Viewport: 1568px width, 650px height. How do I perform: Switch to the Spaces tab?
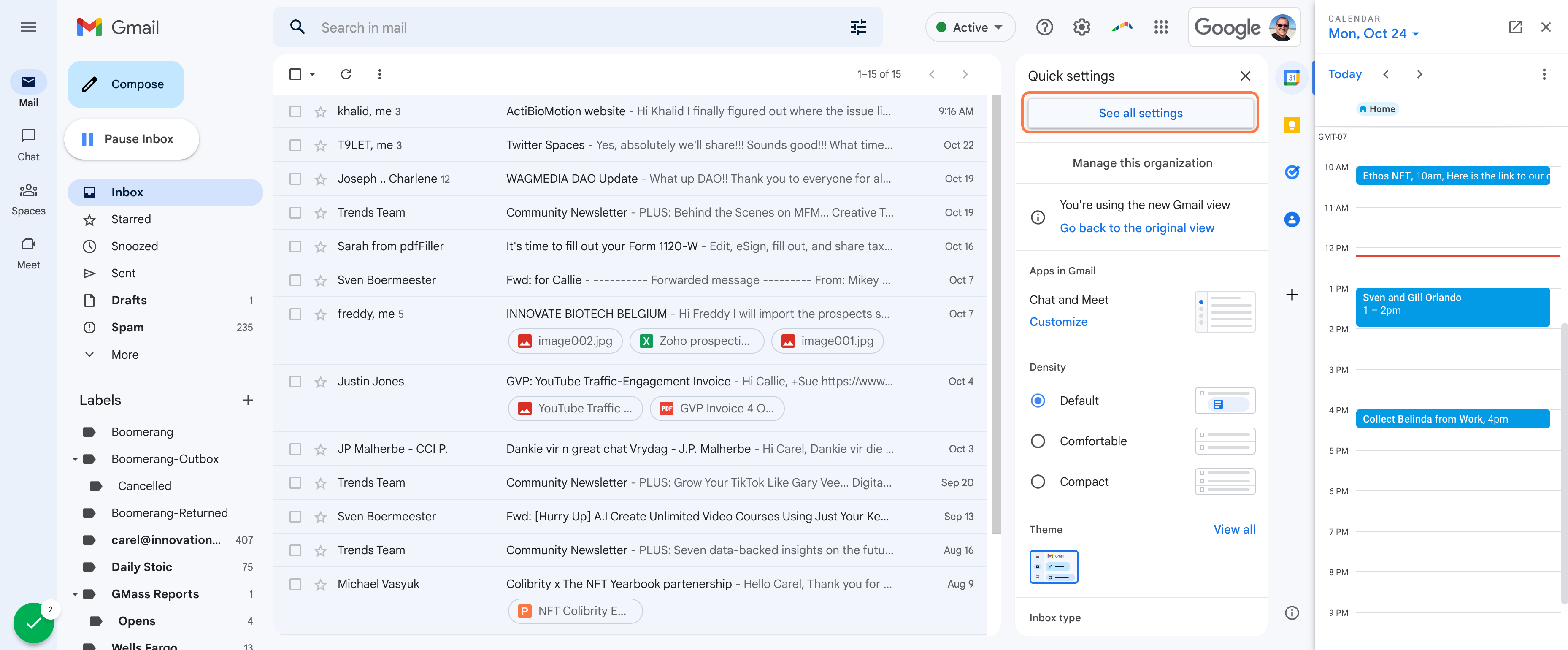click(x=29, y=199)
